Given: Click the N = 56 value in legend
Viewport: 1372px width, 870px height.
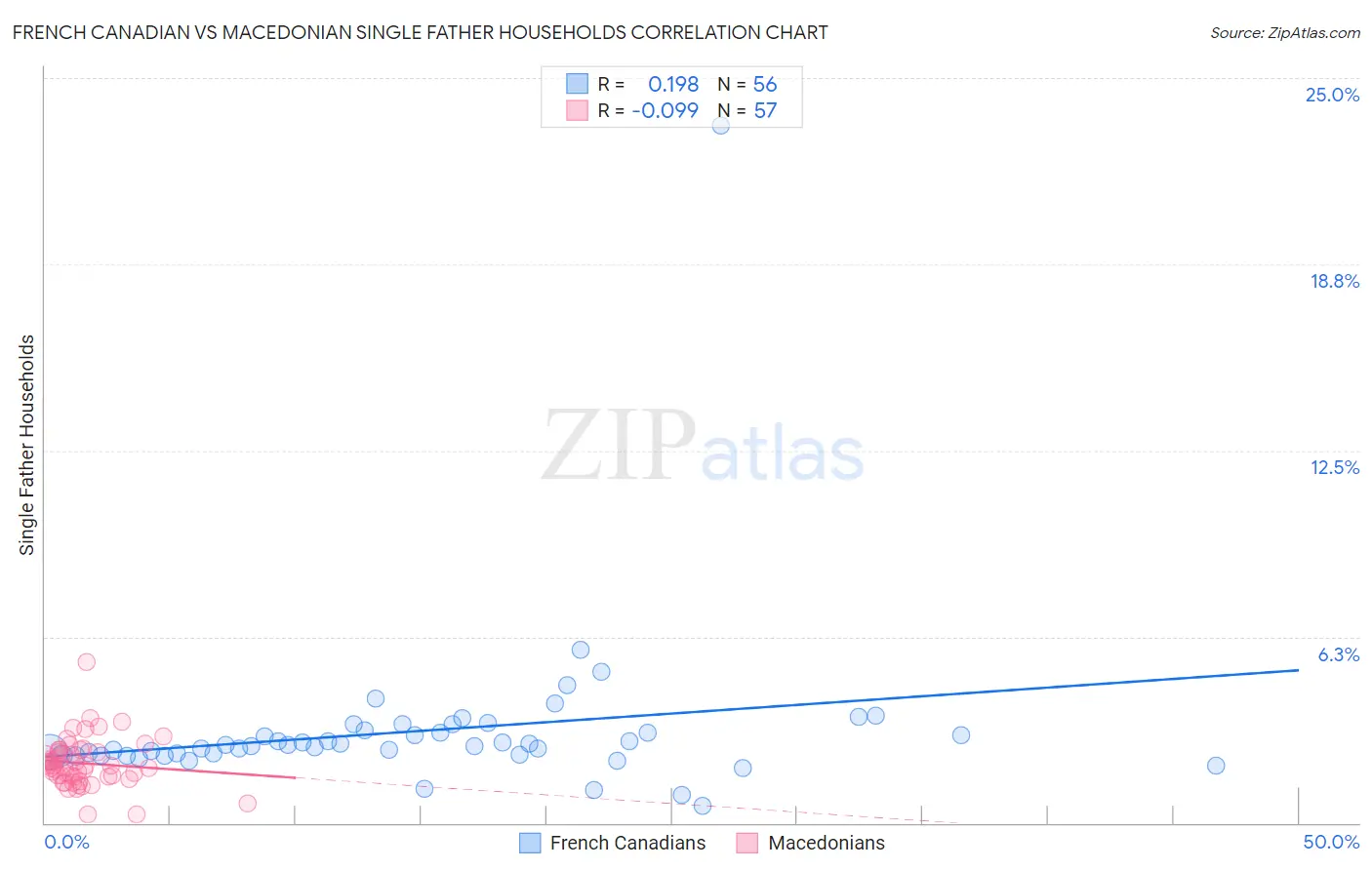Looking at the screenshot, I should pos(747,84).
